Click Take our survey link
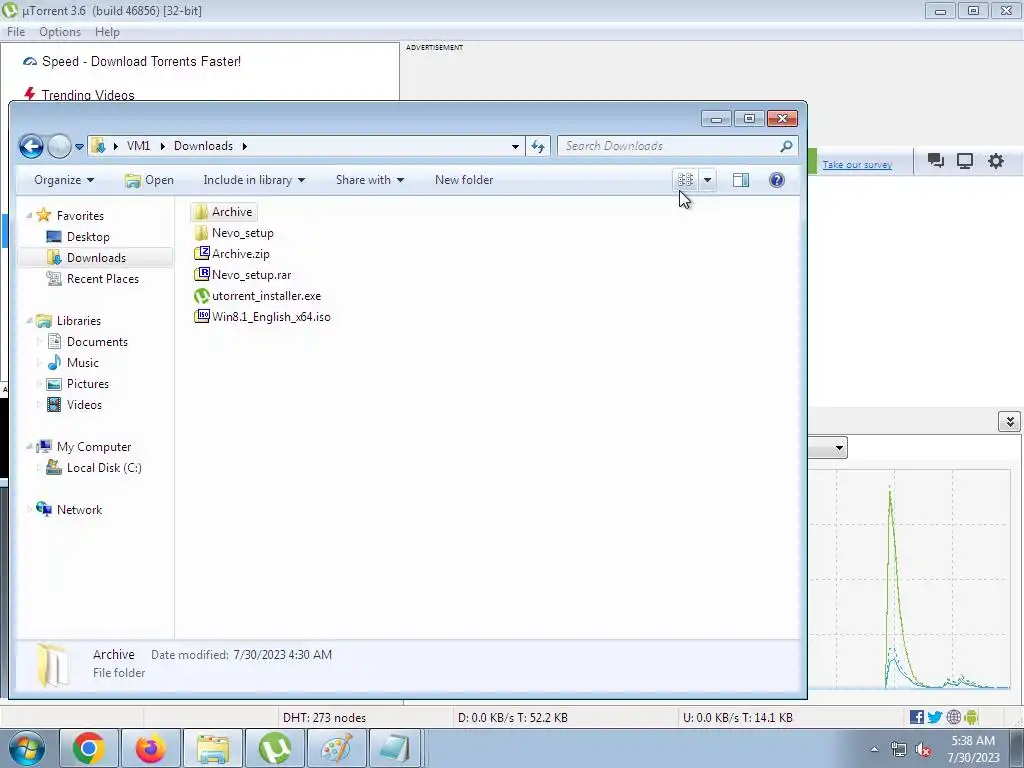 click(857, 165)
